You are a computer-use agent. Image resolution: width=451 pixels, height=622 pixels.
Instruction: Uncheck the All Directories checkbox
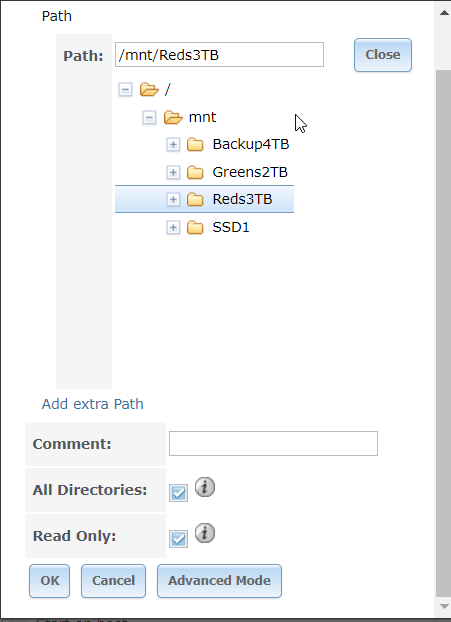[178, 493]
